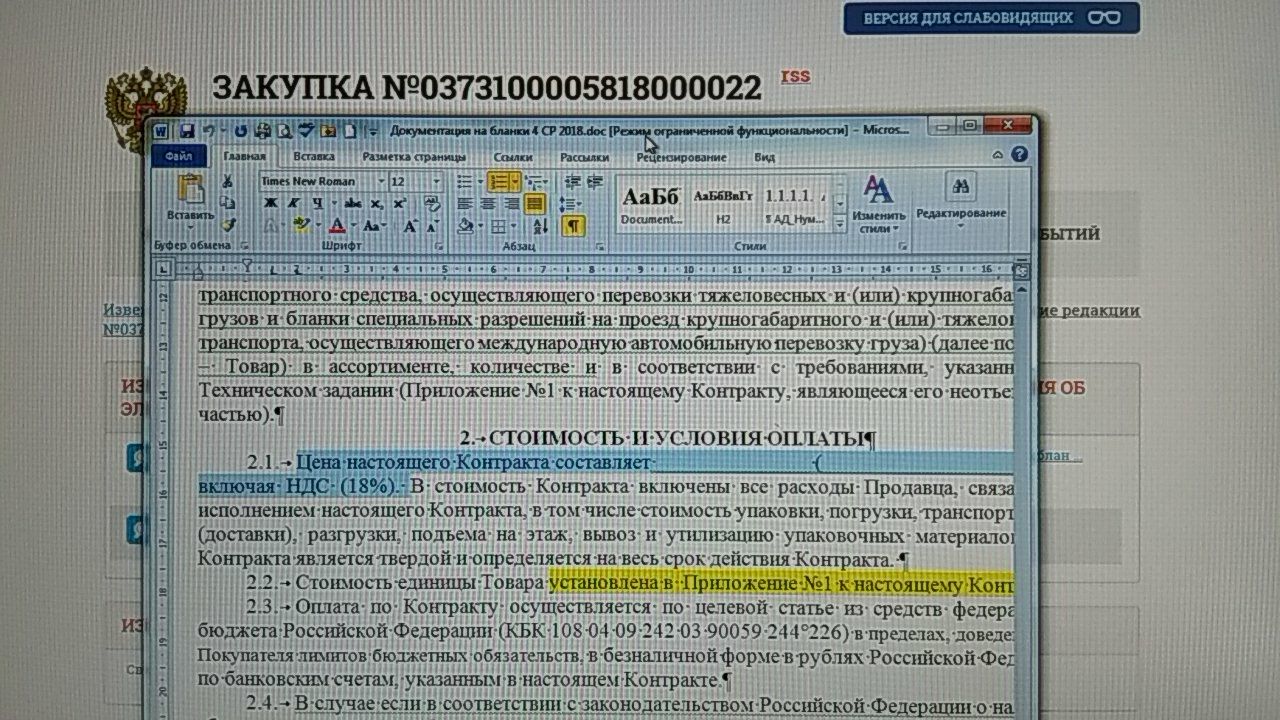Align the paragraph text to the left
This screenshot has height=720, width=1280.
465,204
